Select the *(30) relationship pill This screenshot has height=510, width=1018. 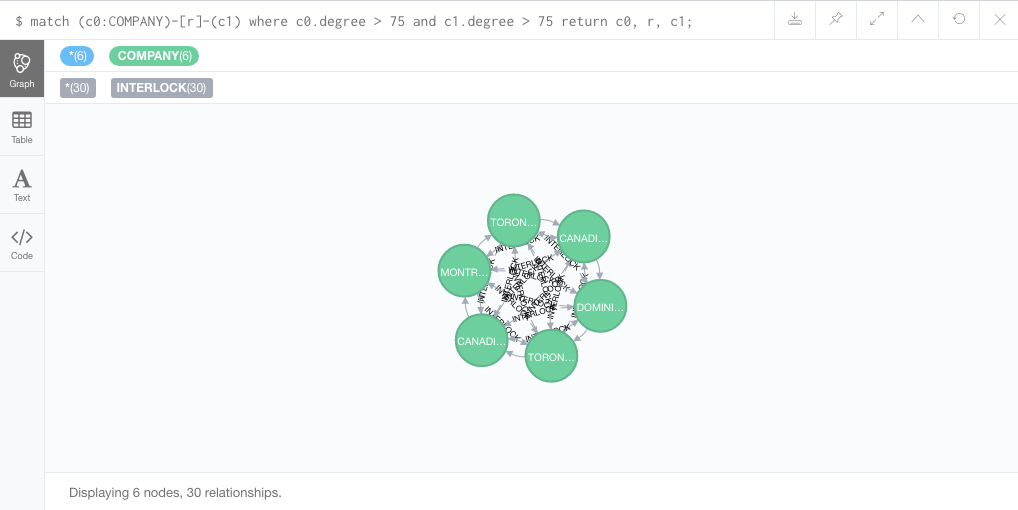click(x=78, y=88)
